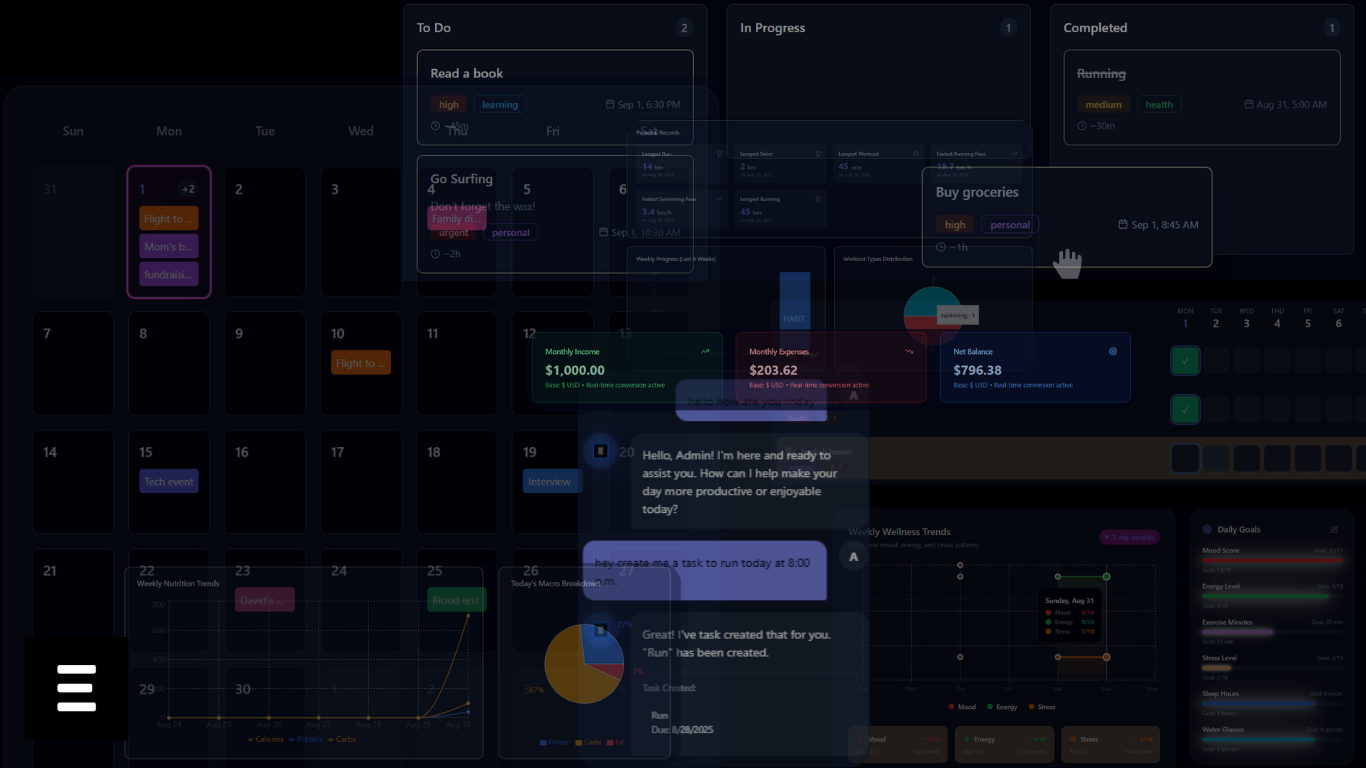This screenshot has height=768, width=1366.
Task: Select calendar day 16
Action: [265, 482]
